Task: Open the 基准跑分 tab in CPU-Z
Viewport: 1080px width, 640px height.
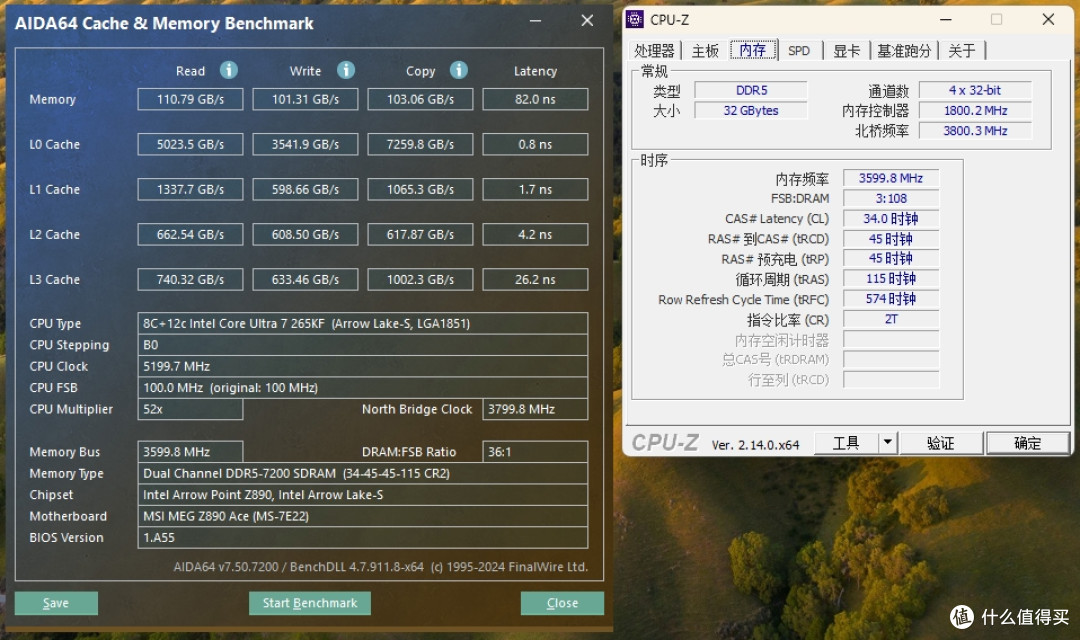Action: 904,50
